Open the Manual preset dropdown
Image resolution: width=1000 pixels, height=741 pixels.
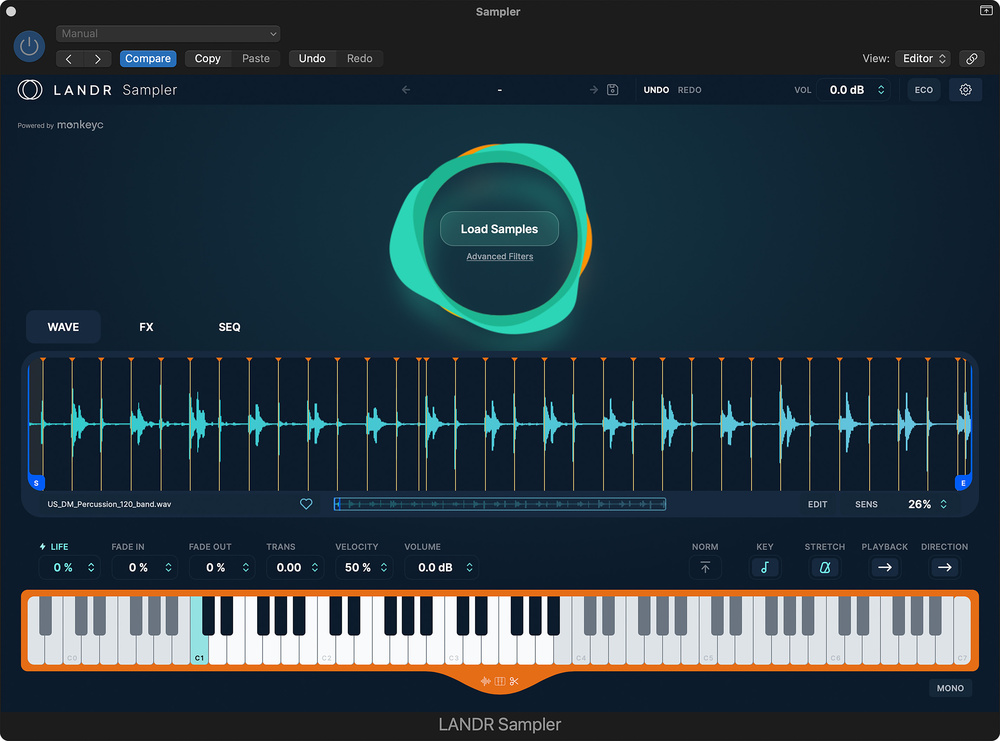click(x=168, y=33)
